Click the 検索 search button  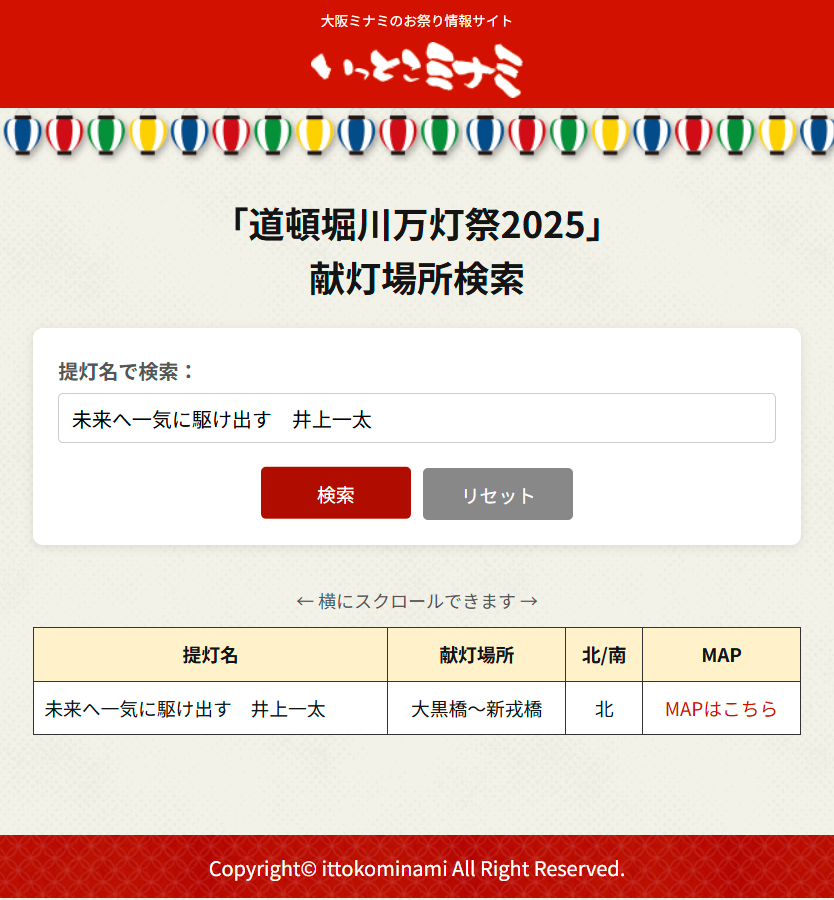point(336,493)
